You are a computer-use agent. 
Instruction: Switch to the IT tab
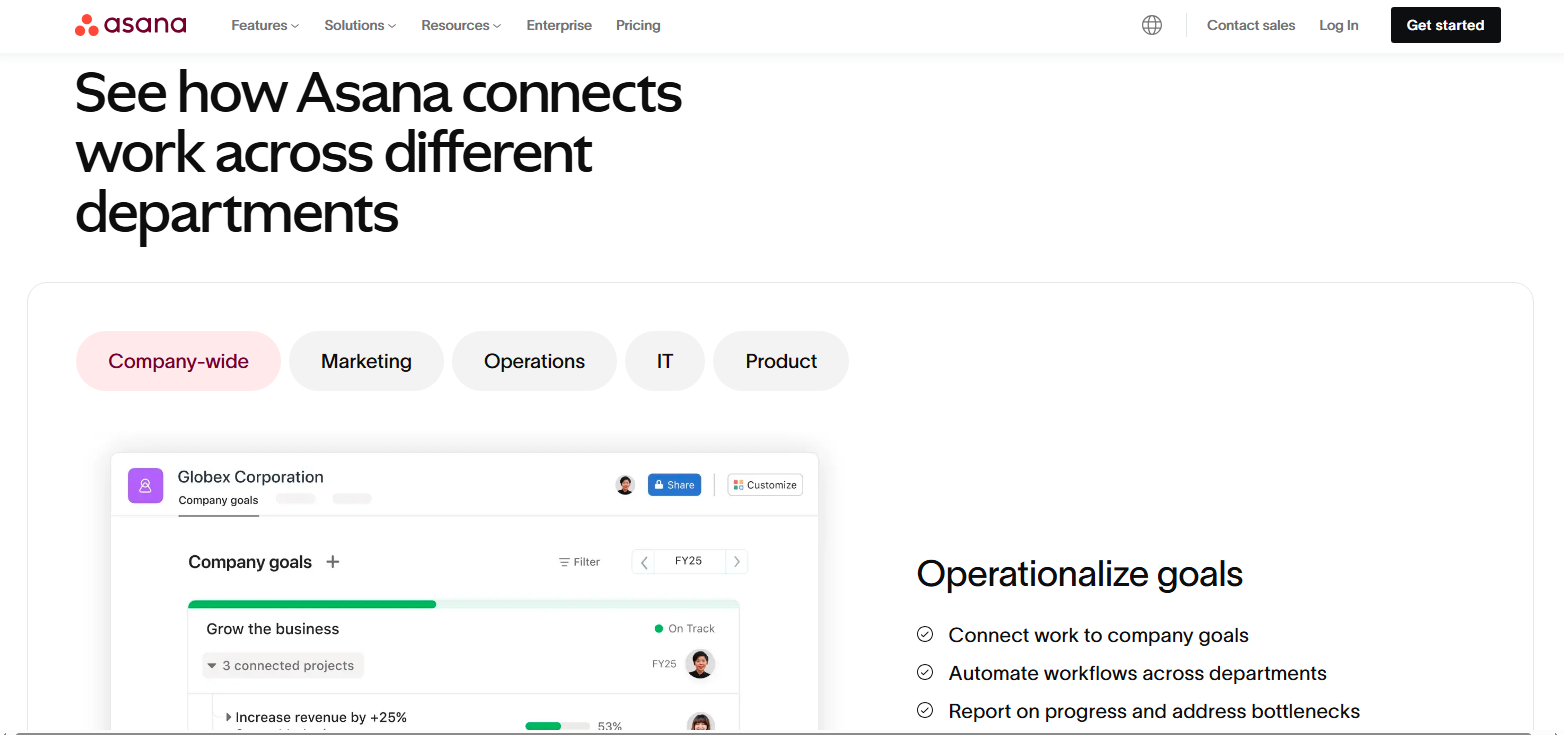(x=665, y=361)
